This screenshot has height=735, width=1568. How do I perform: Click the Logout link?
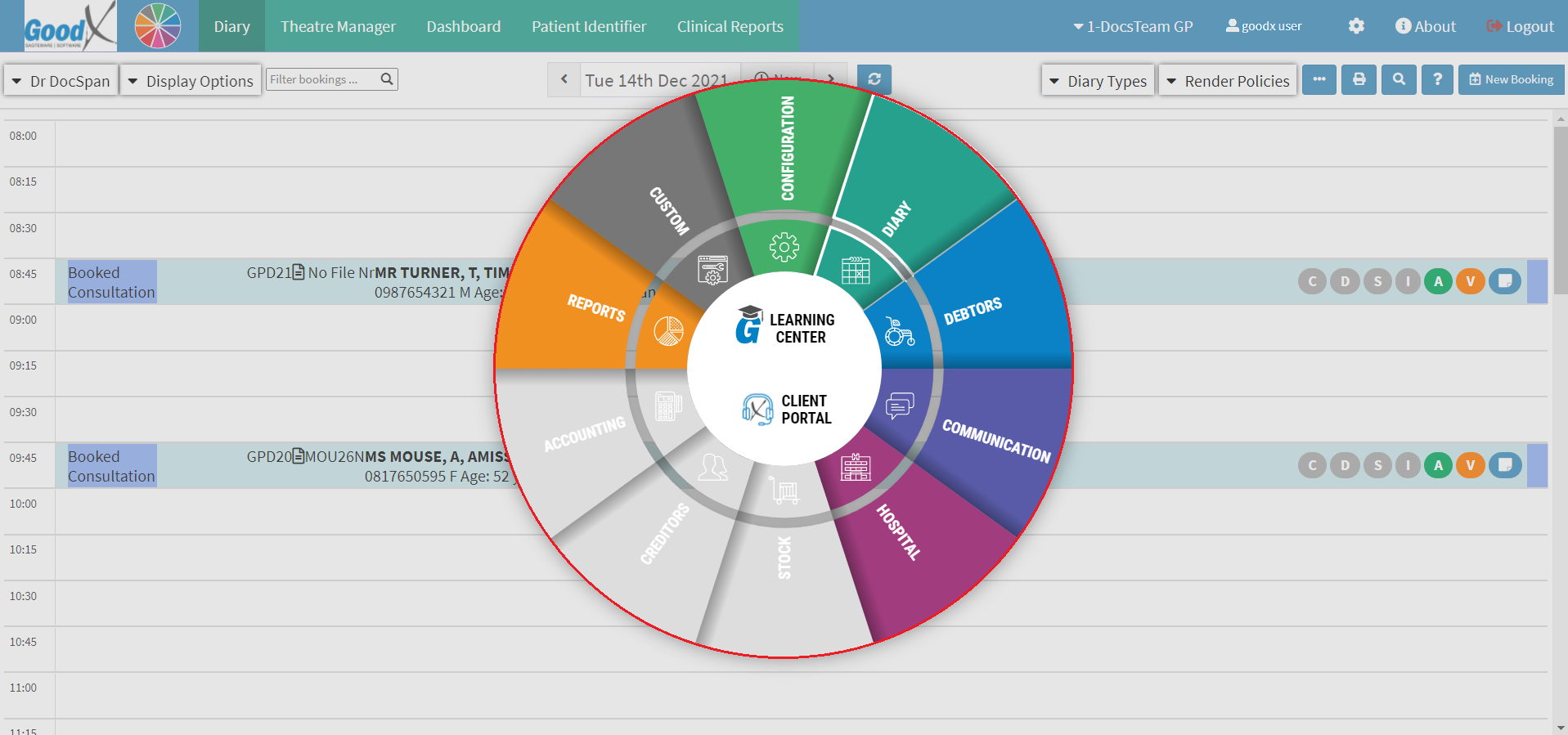1520,26
